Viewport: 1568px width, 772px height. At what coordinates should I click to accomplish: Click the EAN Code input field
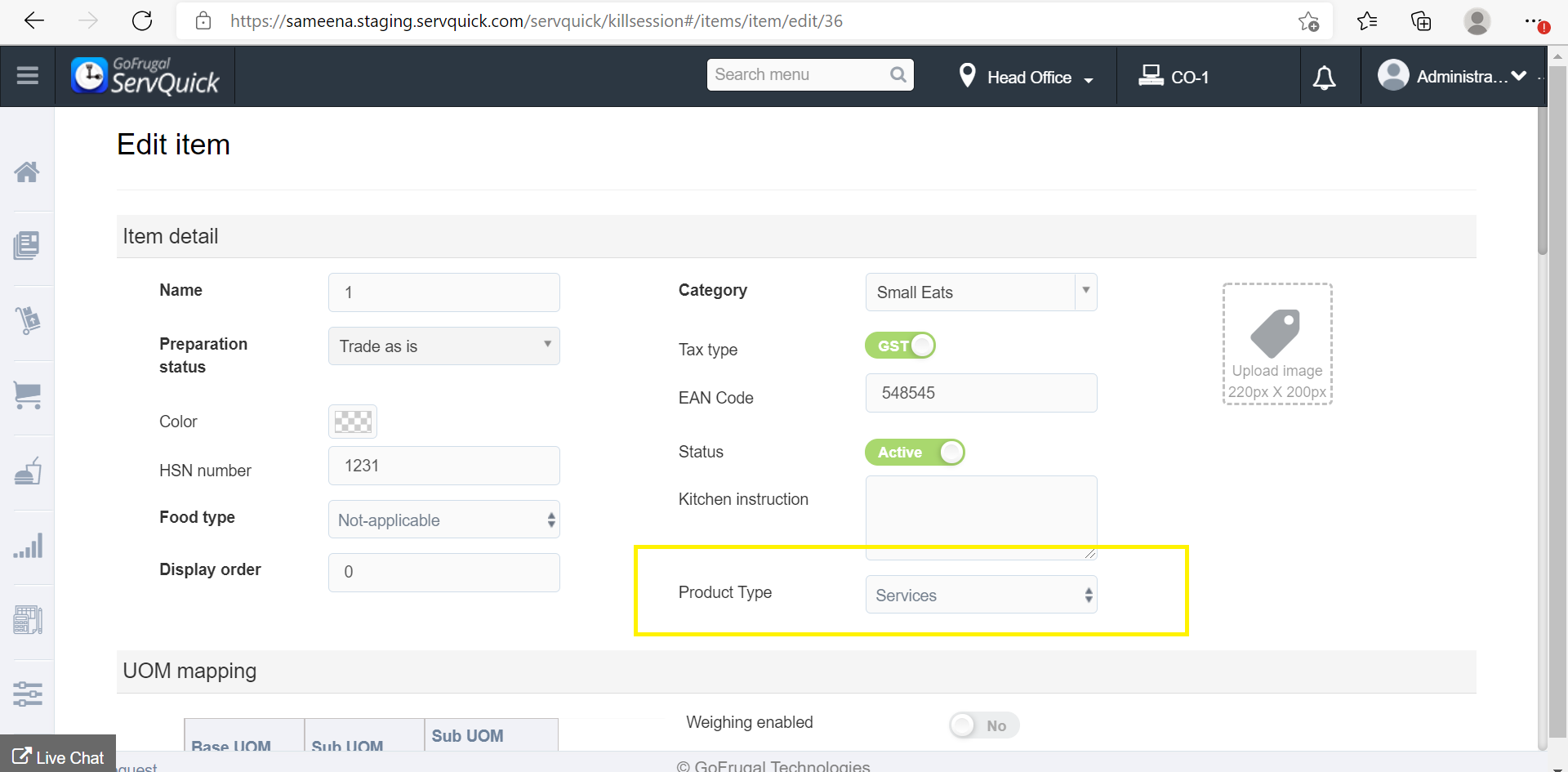pyautogui.click(x=981, y=393)
